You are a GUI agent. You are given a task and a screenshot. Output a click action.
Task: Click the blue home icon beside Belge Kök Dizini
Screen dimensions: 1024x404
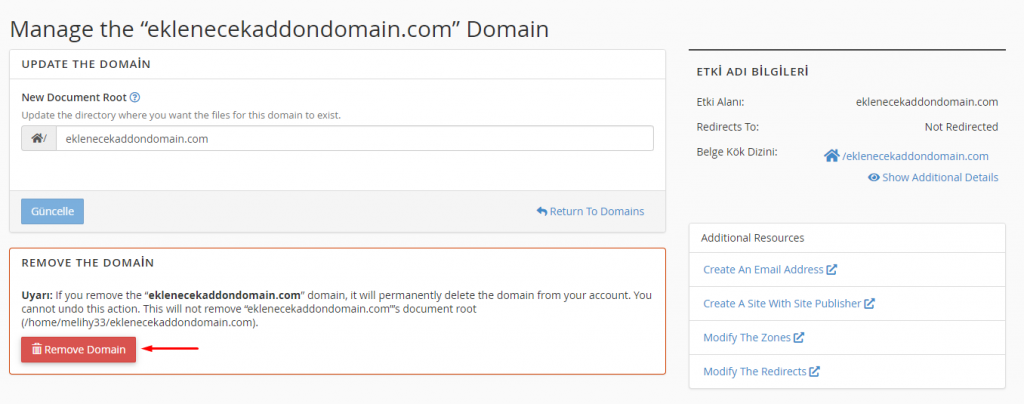point(831,156)
